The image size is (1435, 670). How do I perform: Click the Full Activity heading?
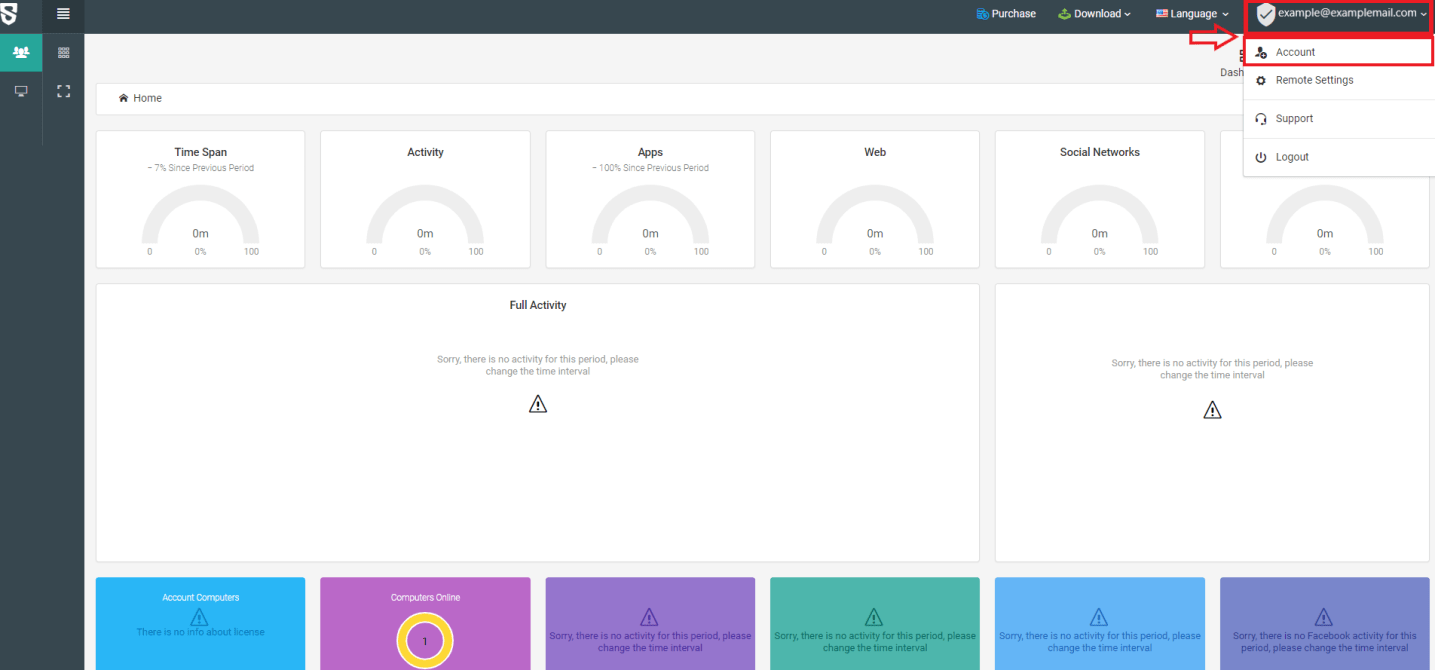click(x=538, y=305)
